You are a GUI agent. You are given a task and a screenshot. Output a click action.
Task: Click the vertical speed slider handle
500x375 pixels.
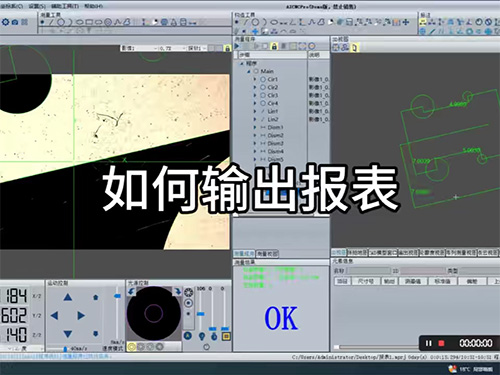click(117, 296)
